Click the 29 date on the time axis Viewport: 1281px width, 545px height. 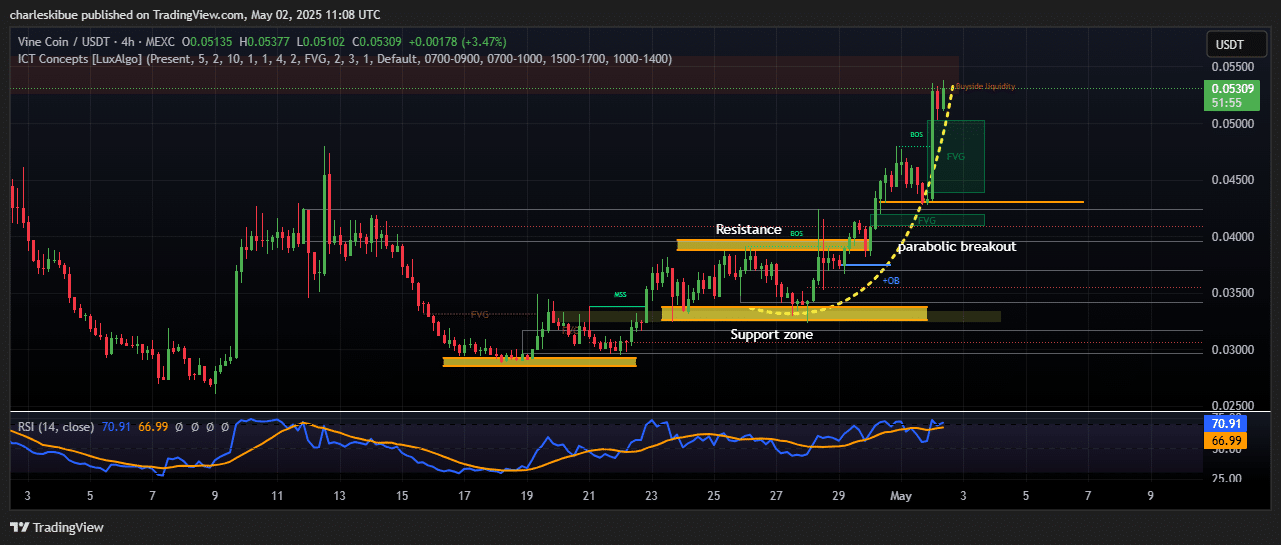tap(838, 496)
